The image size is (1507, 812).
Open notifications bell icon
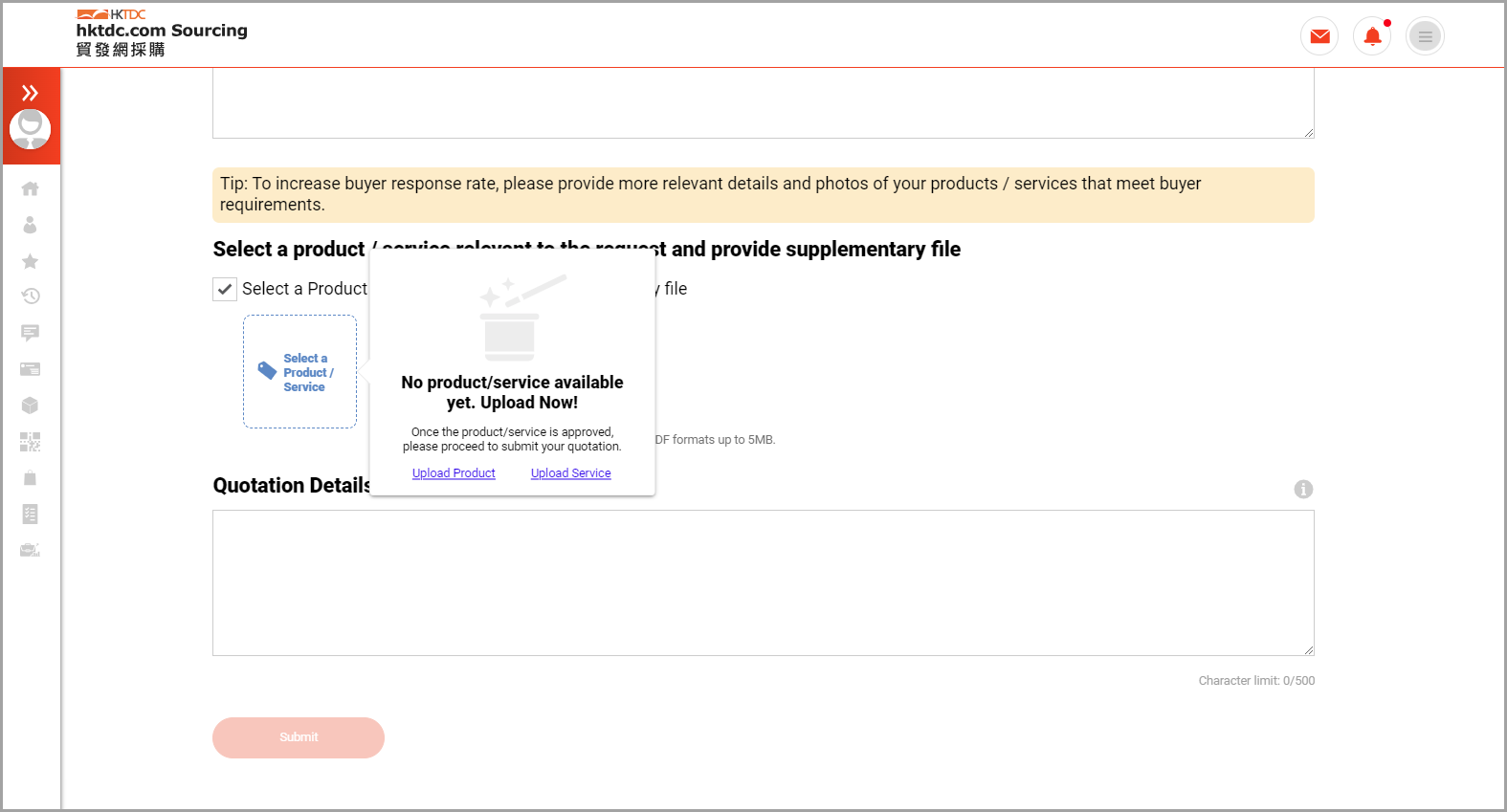[1372, 36]
